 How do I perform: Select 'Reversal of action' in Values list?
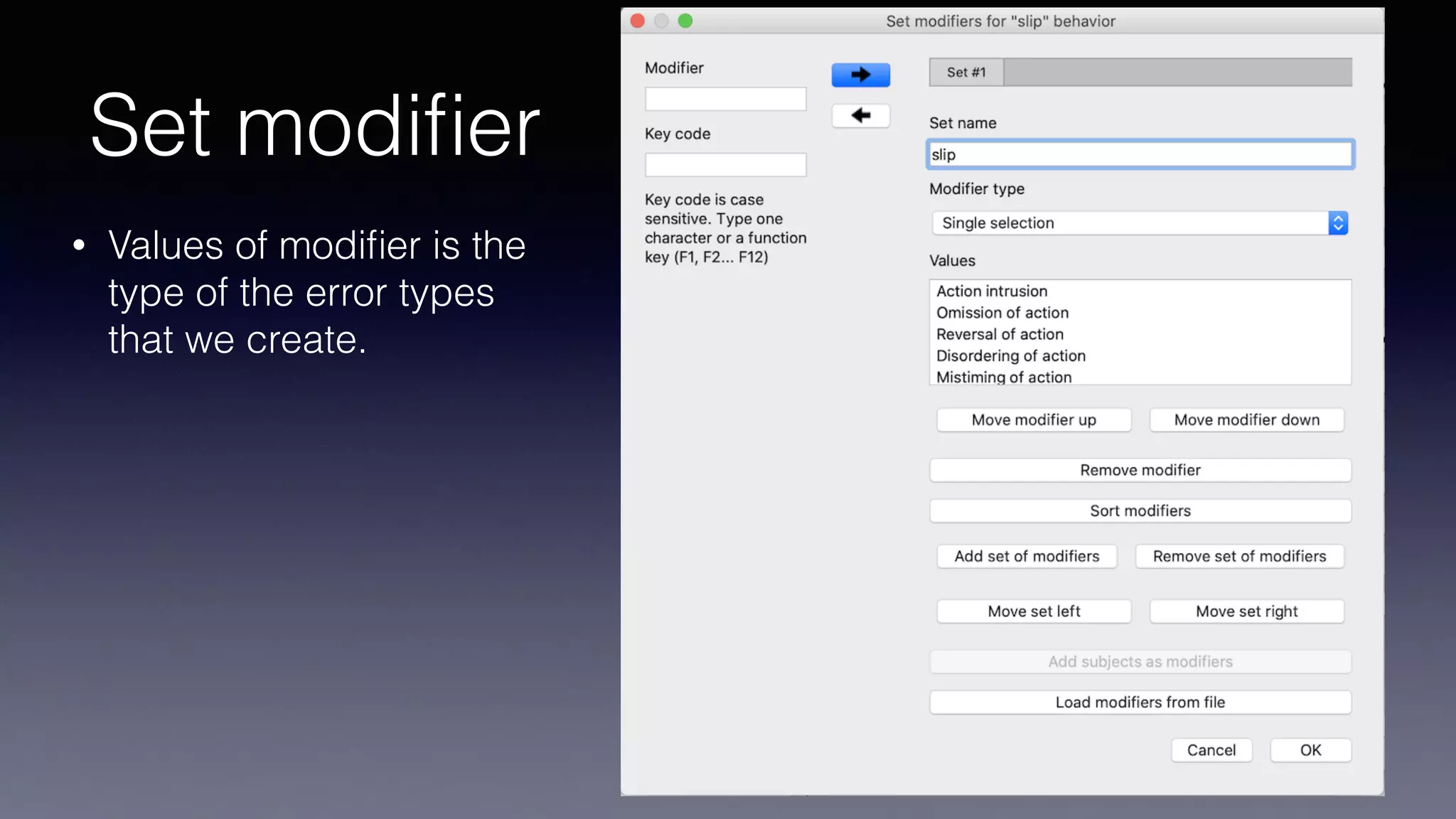(1140, 334)
